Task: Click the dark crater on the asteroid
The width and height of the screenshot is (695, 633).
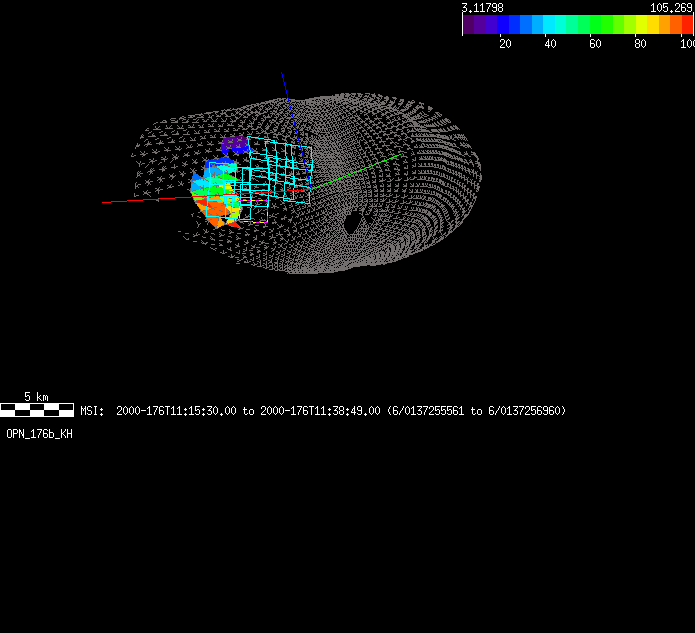Action: pos(352,222)
